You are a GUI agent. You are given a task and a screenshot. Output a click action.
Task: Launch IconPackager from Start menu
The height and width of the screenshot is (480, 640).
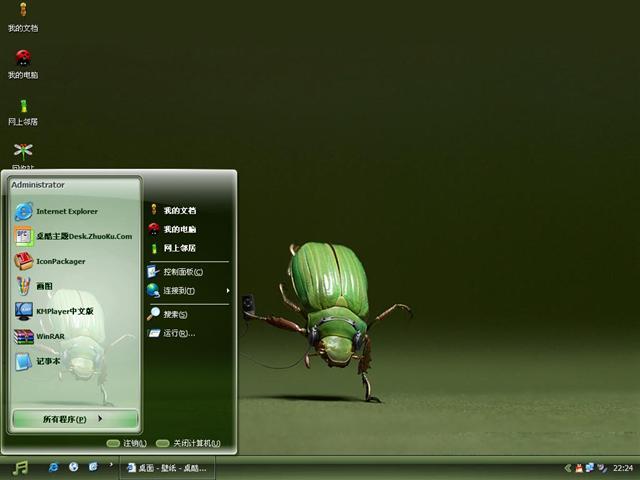(60, 261)
